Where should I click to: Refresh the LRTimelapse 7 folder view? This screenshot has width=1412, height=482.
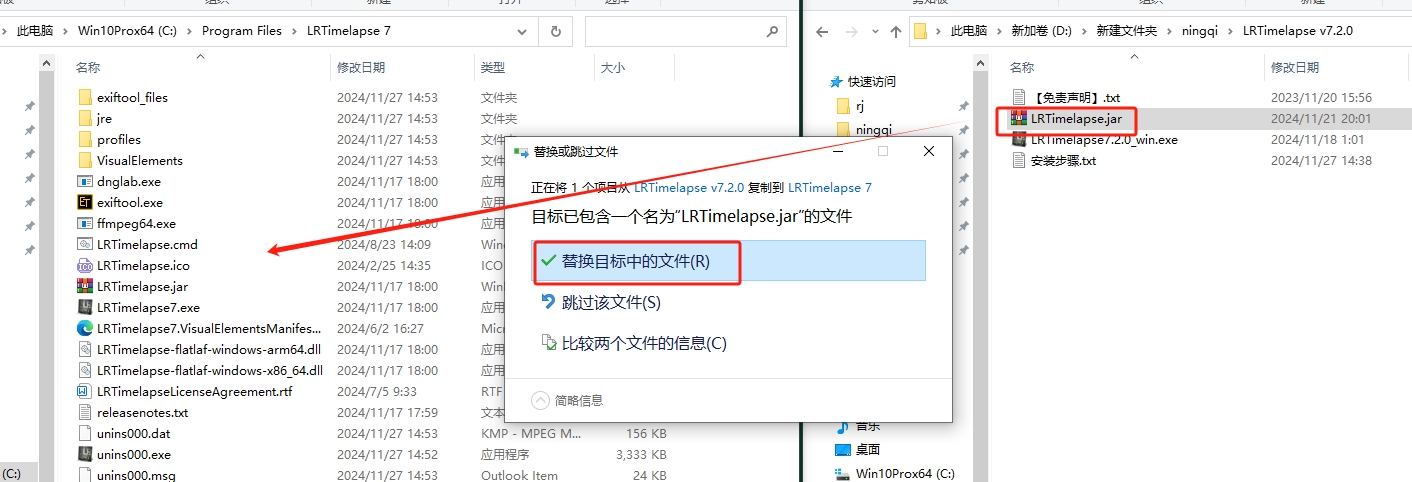555,31
